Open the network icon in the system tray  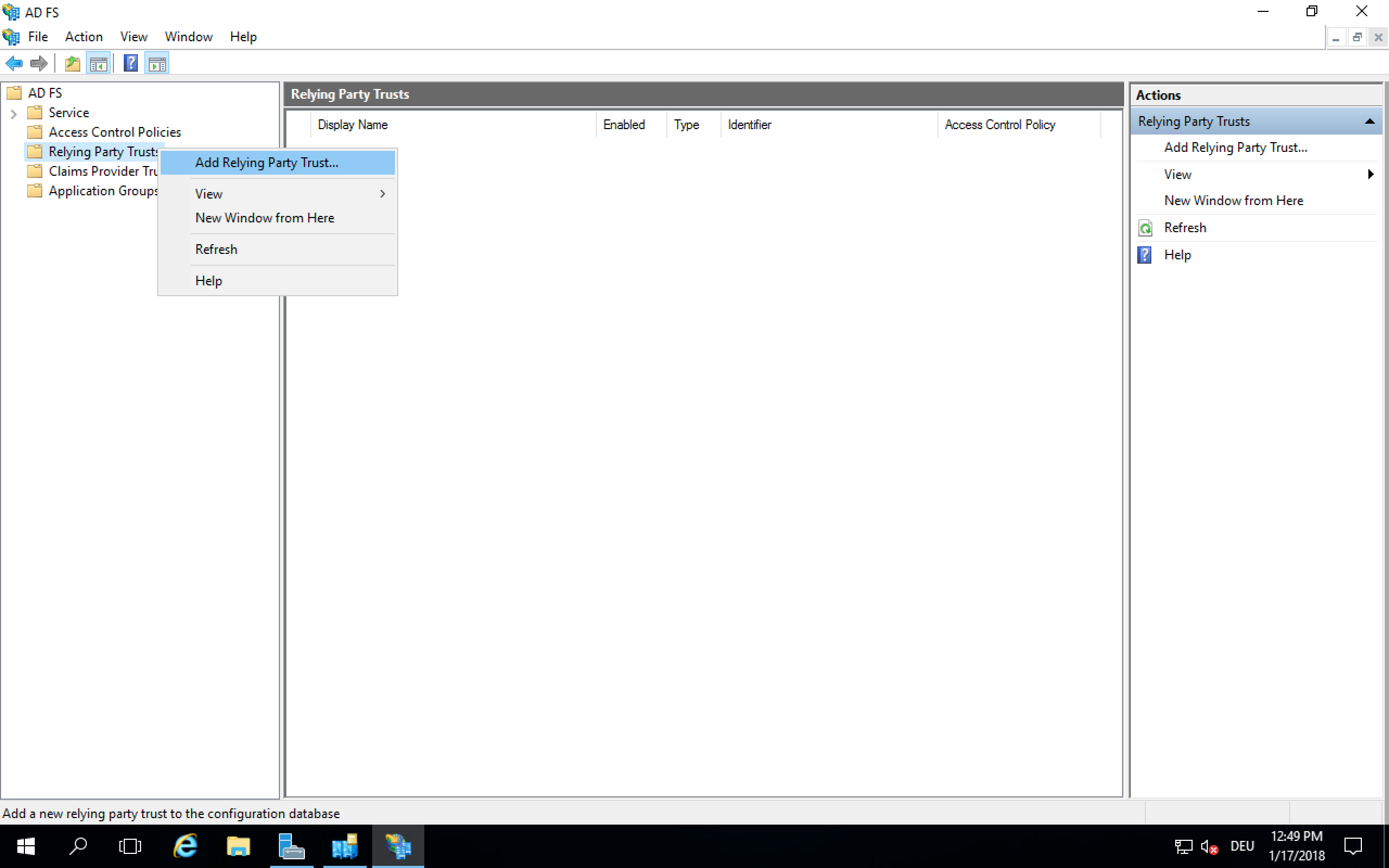tap(1183, 846)
